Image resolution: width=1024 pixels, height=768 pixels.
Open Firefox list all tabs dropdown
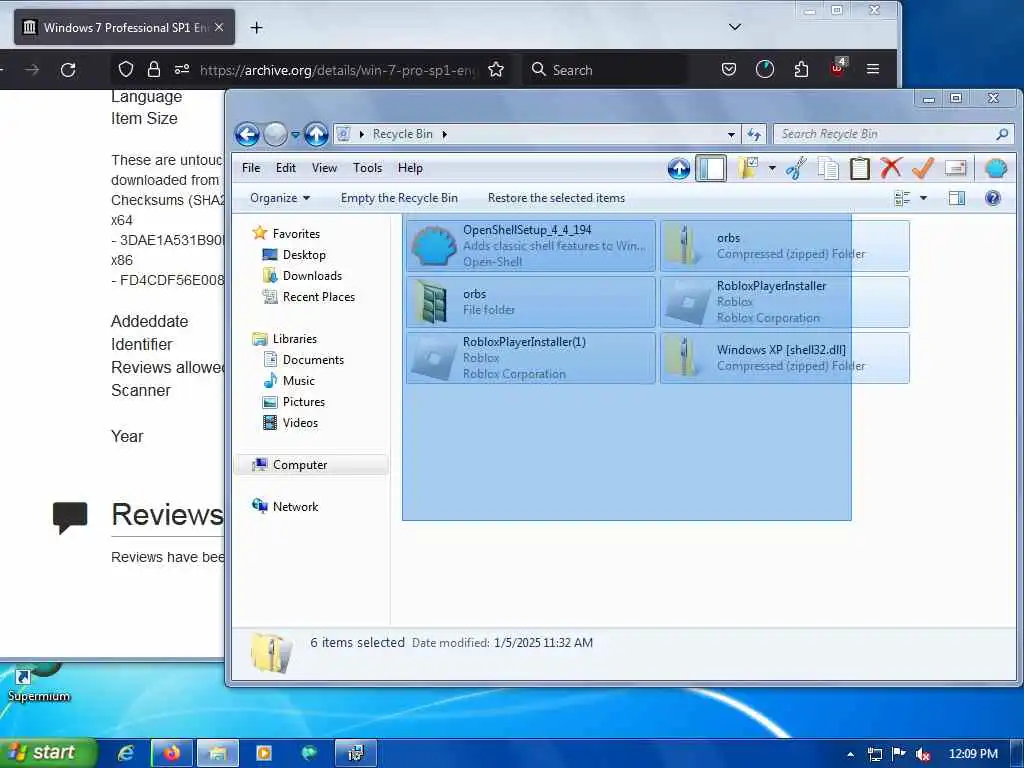click(735, 27)
